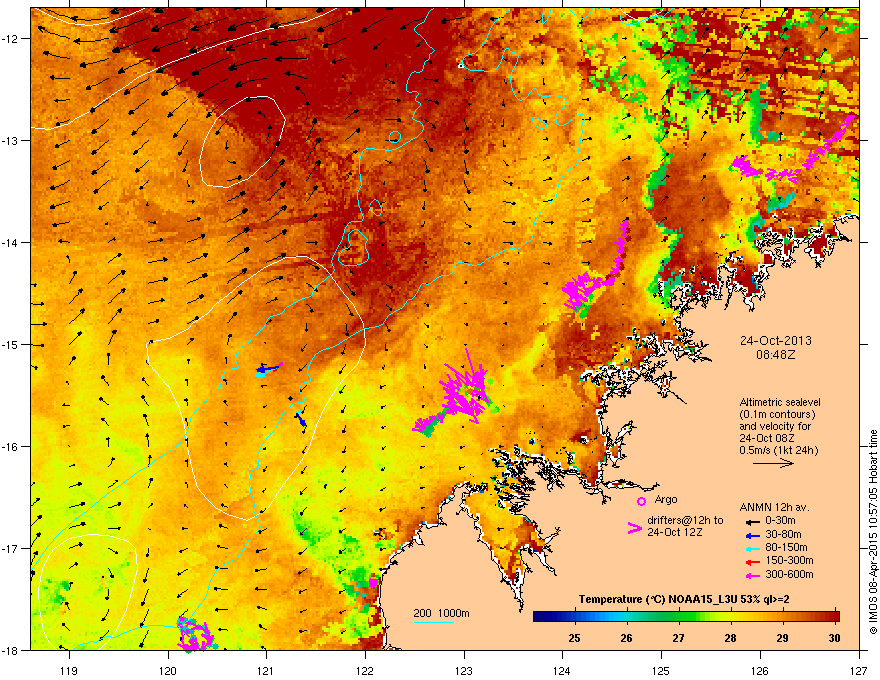Viewport: 880px width, 680px height.
Task: Click the longitude axis label '119'
Action: [69, 670]
